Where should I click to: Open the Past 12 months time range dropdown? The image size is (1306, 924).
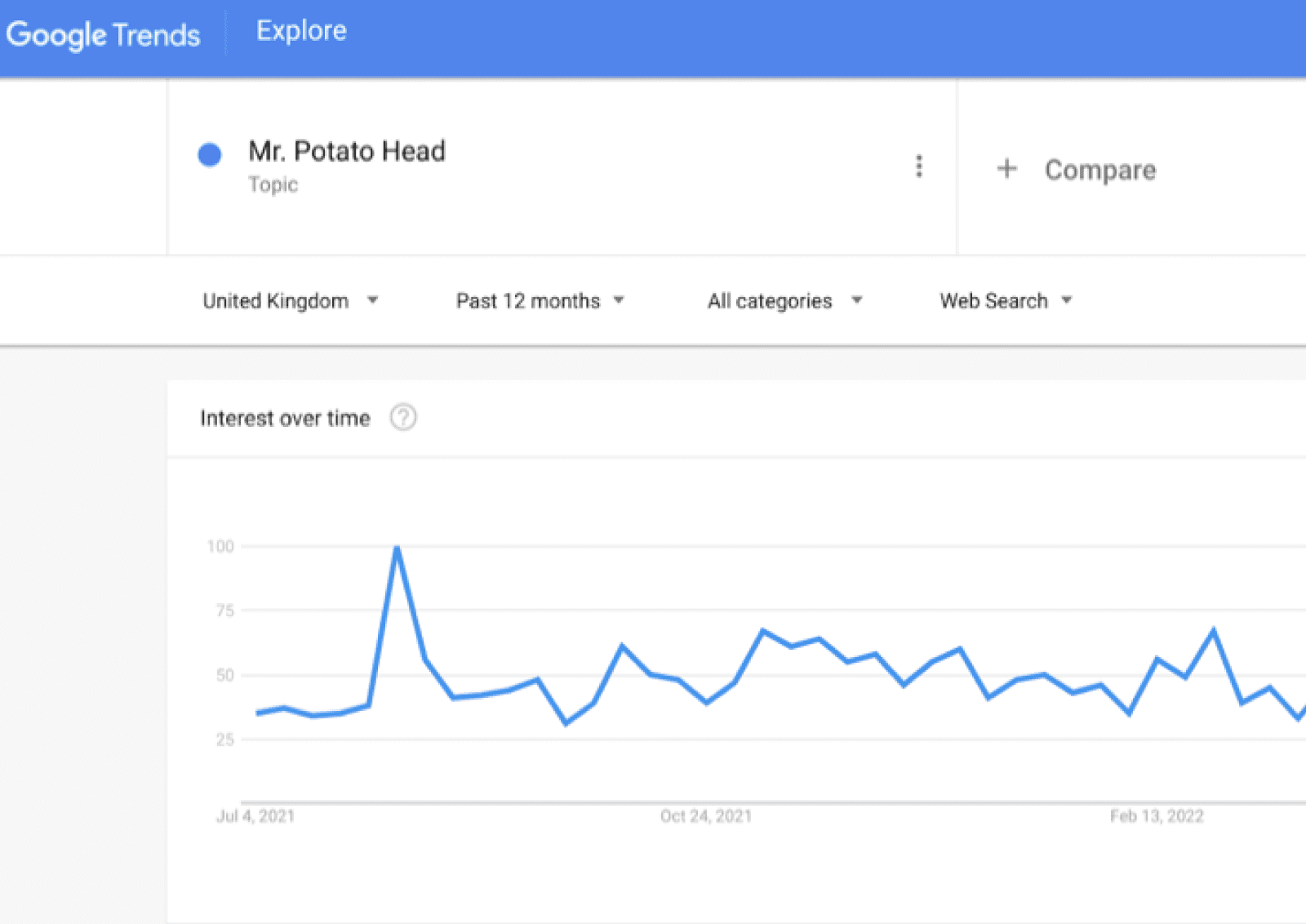pyautogui.click(x=539, y=300)
